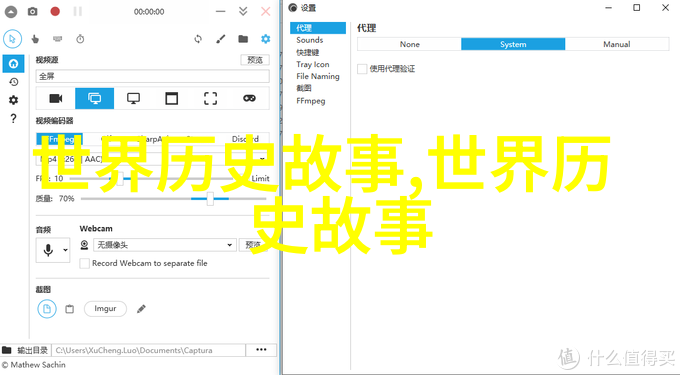The image size is (680, 375).
Task: Select region capture source icon
Action: click(x=210, y=98)
